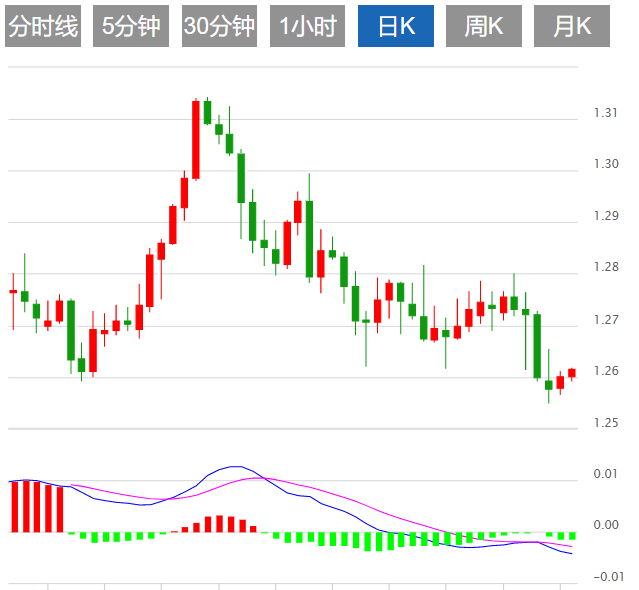The image size is (639, 590).
Task: Select the 5分钟 interval tab
Action: click(x=131, y=26)
